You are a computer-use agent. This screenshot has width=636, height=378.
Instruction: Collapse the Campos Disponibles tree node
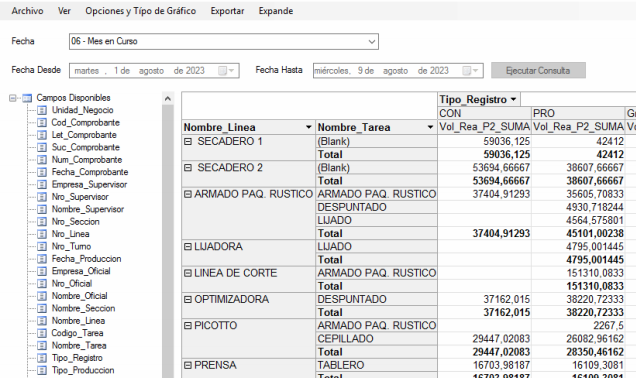(13, 98)
